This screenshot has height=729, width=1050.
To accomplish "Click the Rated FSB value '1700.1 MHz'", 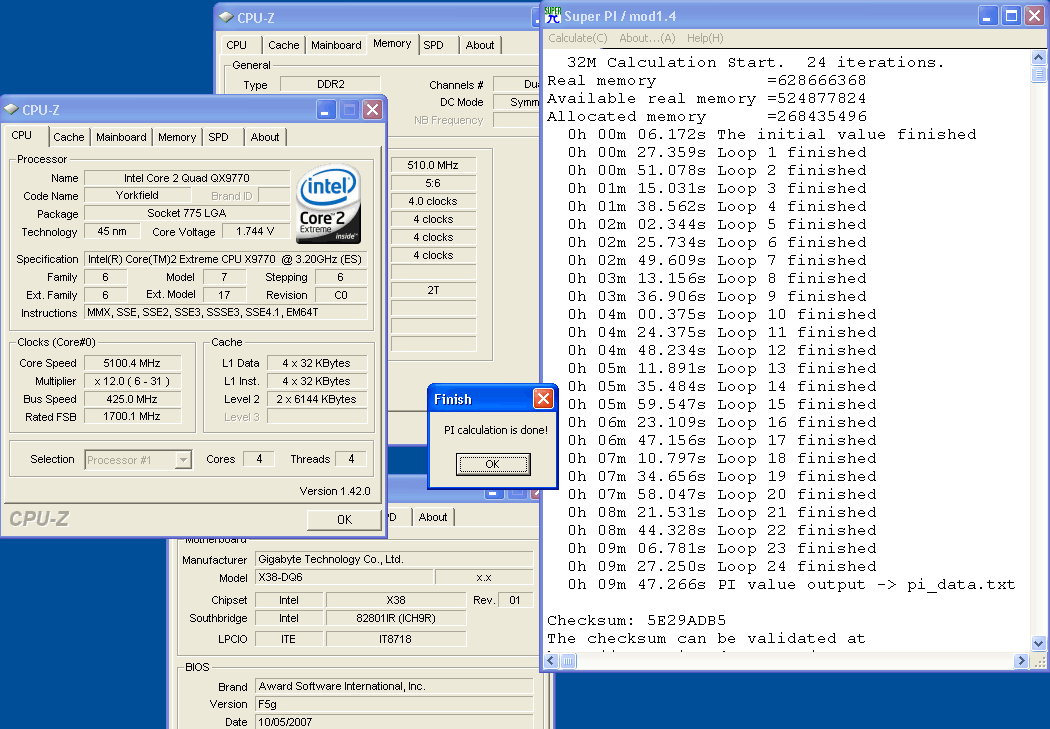I will [132, 416].
